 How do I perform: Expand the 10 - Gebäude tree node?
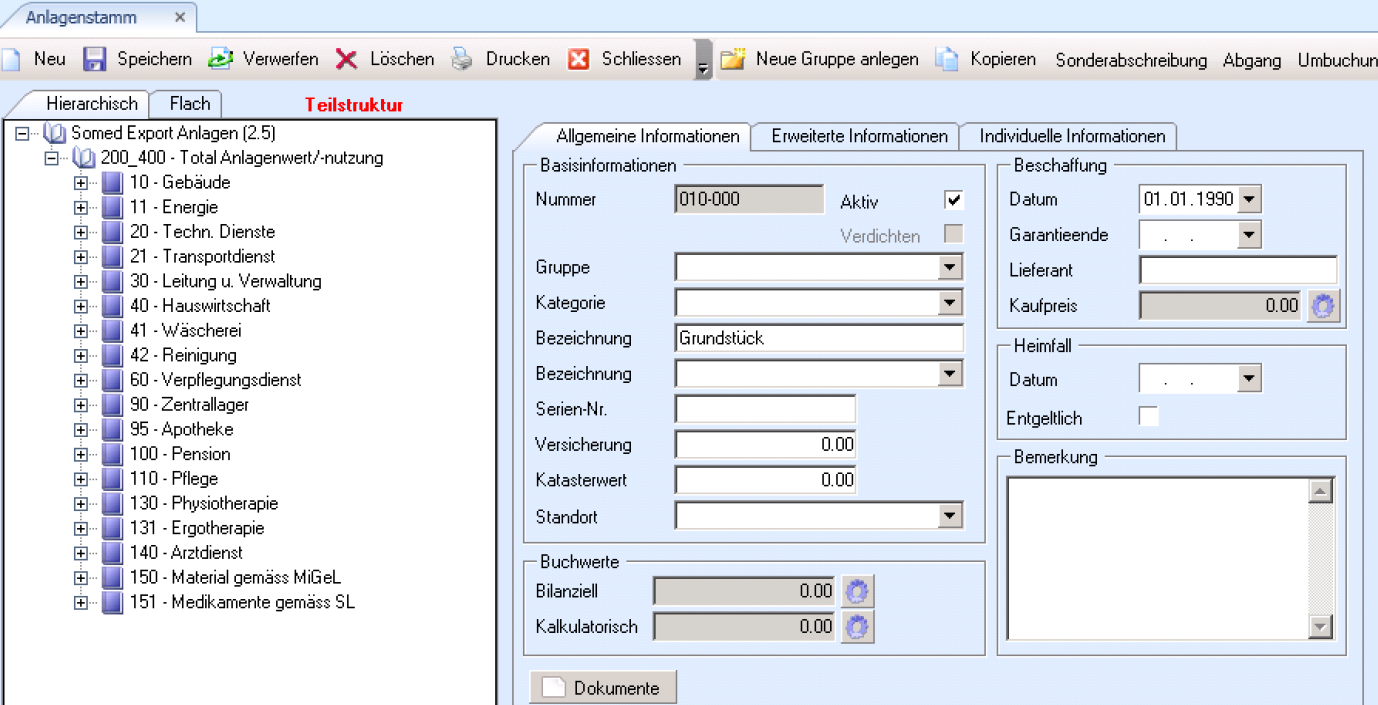click(x=81, y=182)
